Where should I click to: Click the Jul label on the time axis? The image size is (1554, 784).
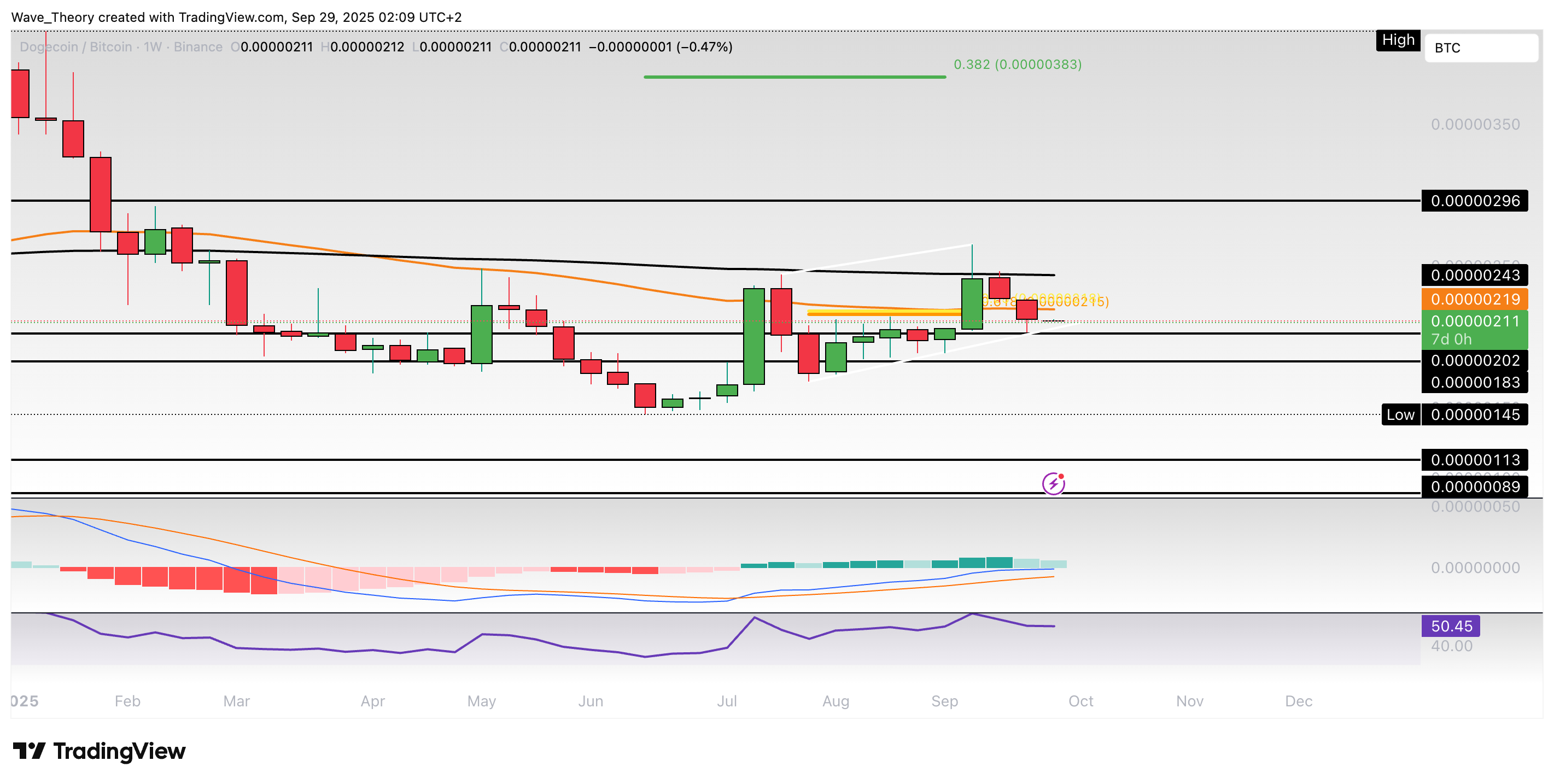(726, 701)
